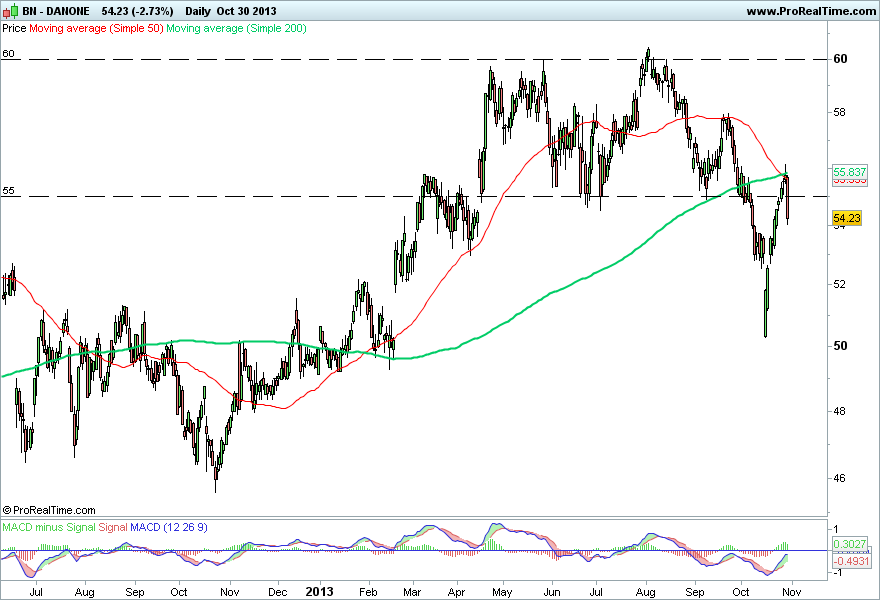Click the Nov 2012 label on the time axis

coord(230,592)
